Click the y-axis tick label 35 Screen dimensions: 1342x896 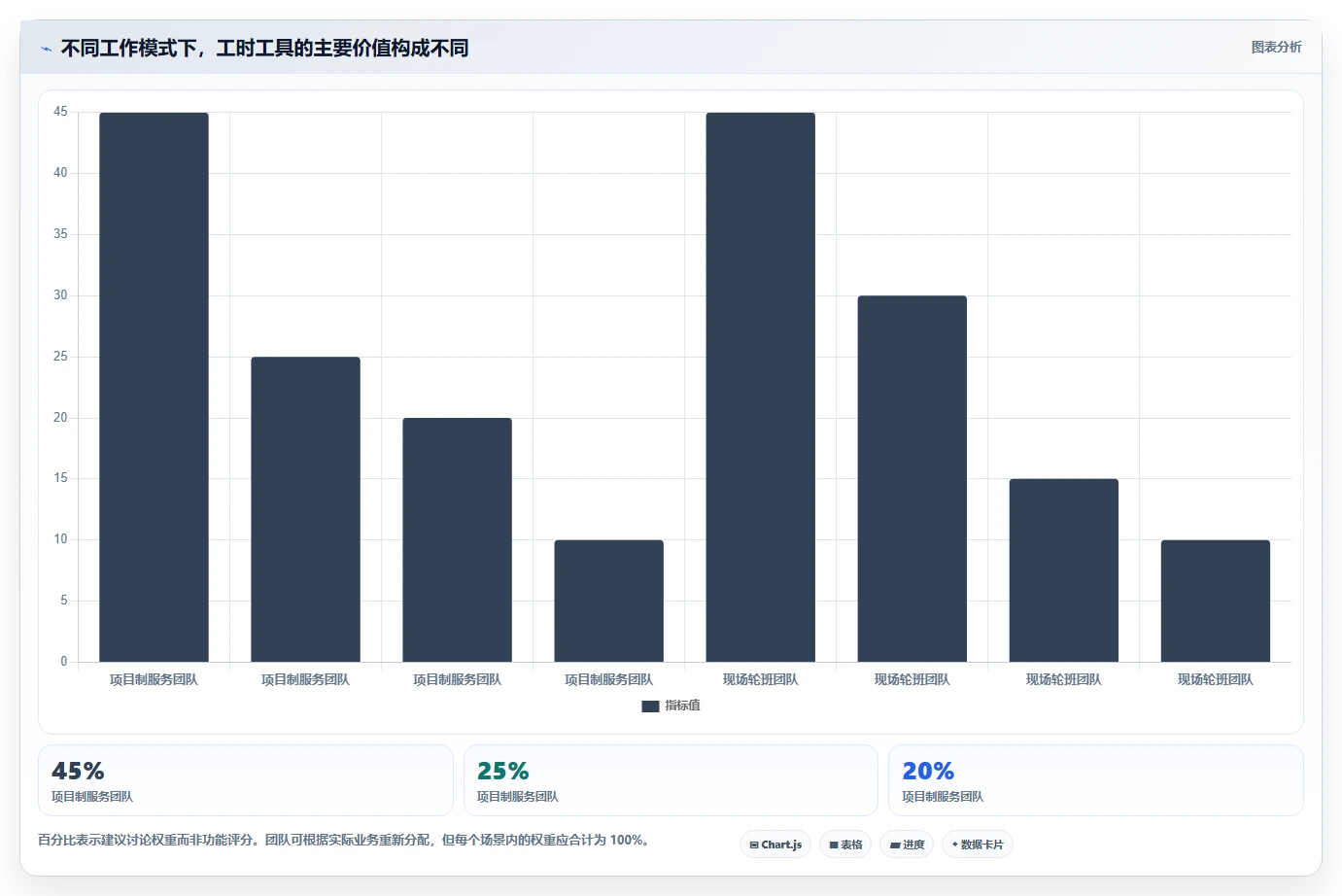pyautogui.click(x=60, y=234)
